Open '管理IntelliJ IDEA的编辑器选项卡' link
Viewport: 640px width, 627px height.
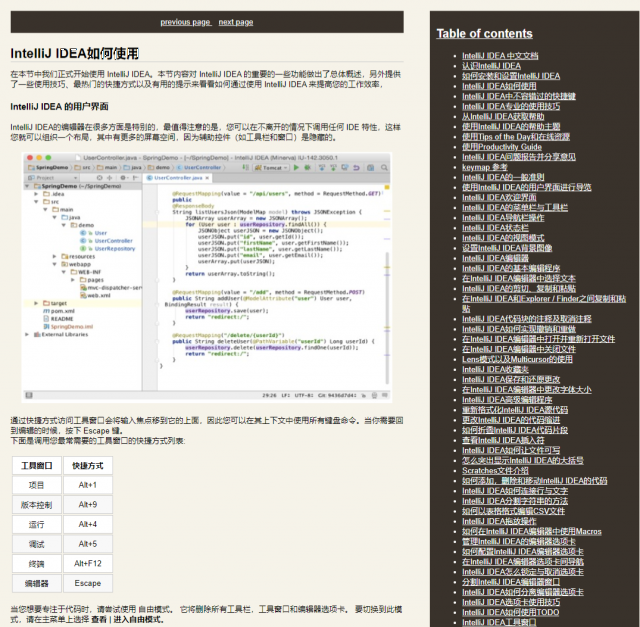tap(519, 542)
